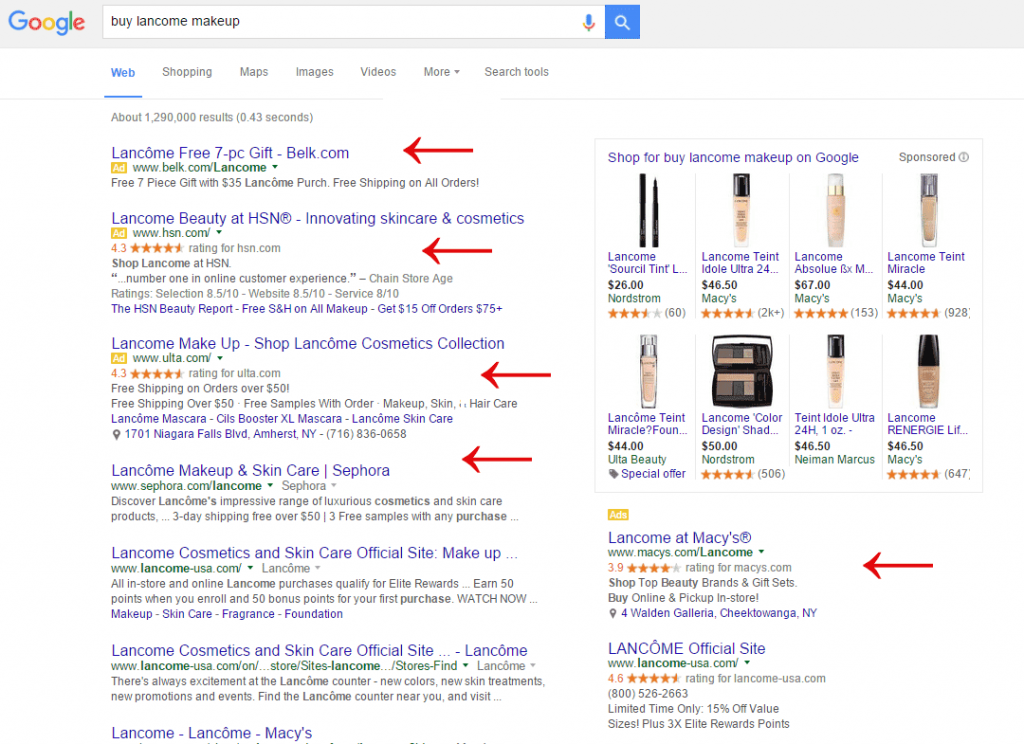
Task: Click the Special offer tag icon
Action: (x=613, y=474)
